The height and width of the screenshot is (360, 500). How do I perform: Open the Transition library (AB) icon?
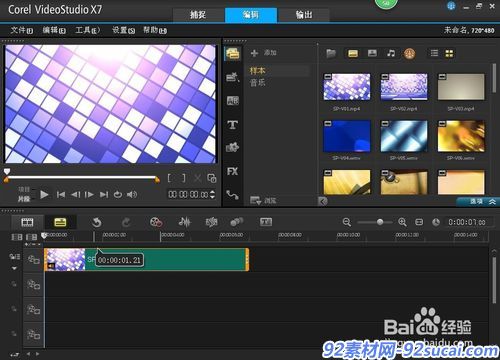tap(233, 101)
